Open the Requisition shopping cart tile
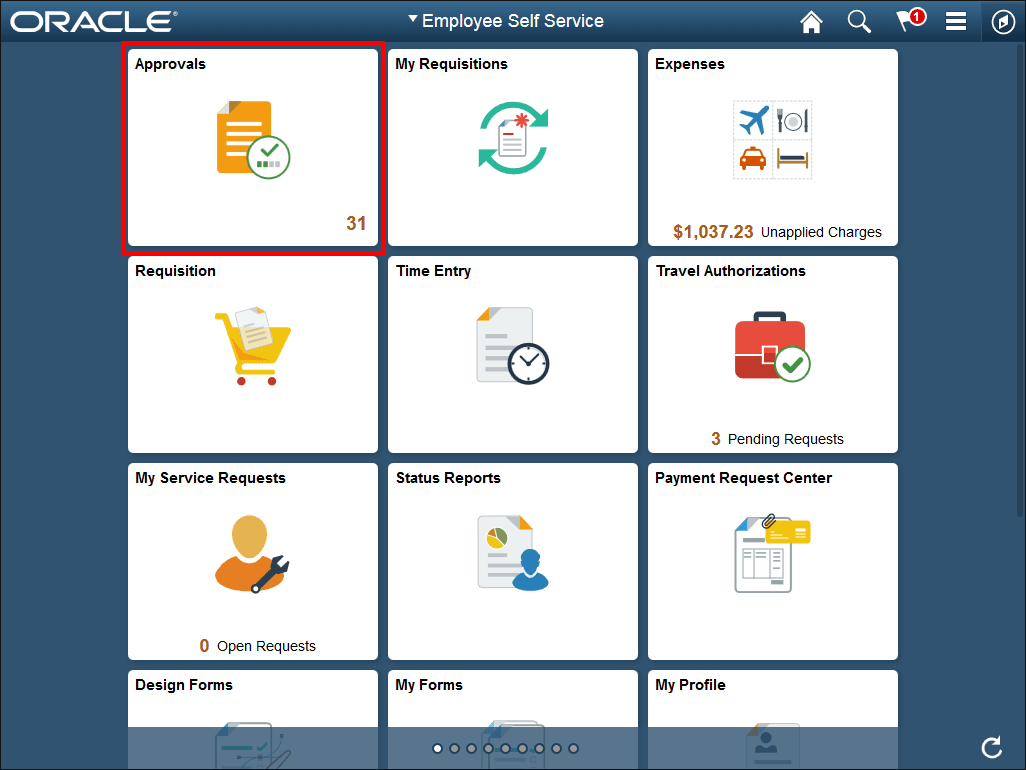 pyautogui.click(x=252, y=355)
